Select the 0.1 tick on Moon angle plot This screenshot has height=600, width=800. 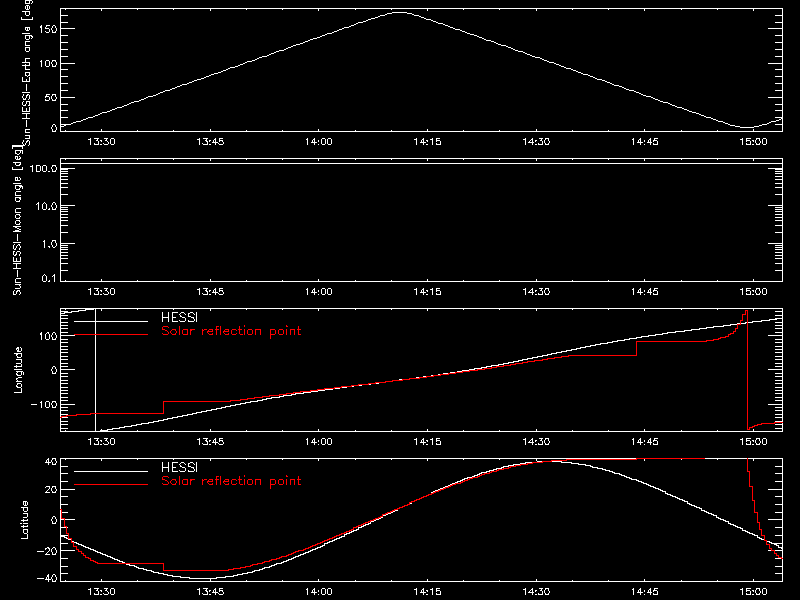pyautogui.click(x=49, y=278)
